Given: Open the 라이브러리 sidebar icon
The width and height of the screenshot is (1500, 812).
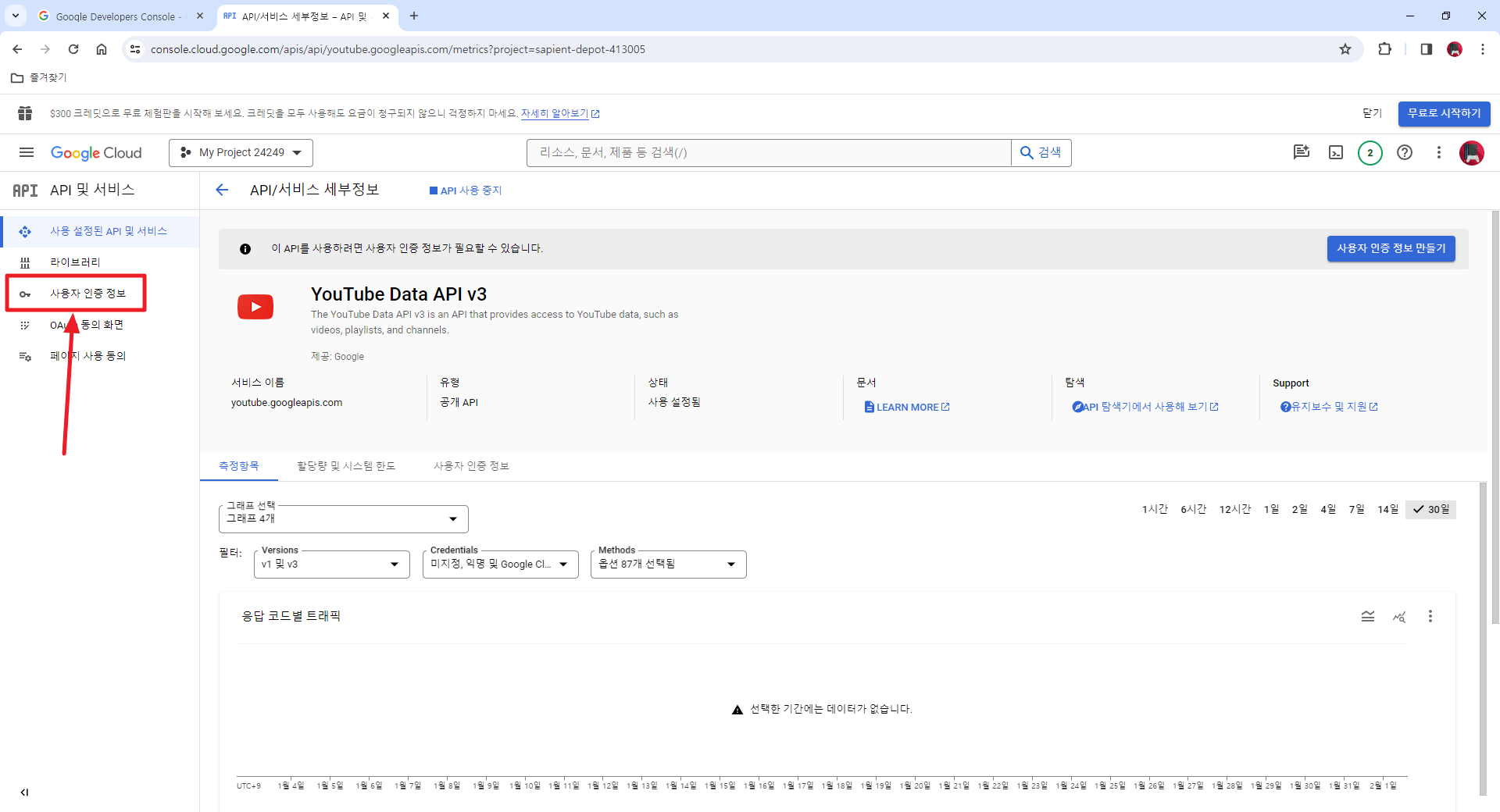Looking at the screenshot, I should click(25, 262).
